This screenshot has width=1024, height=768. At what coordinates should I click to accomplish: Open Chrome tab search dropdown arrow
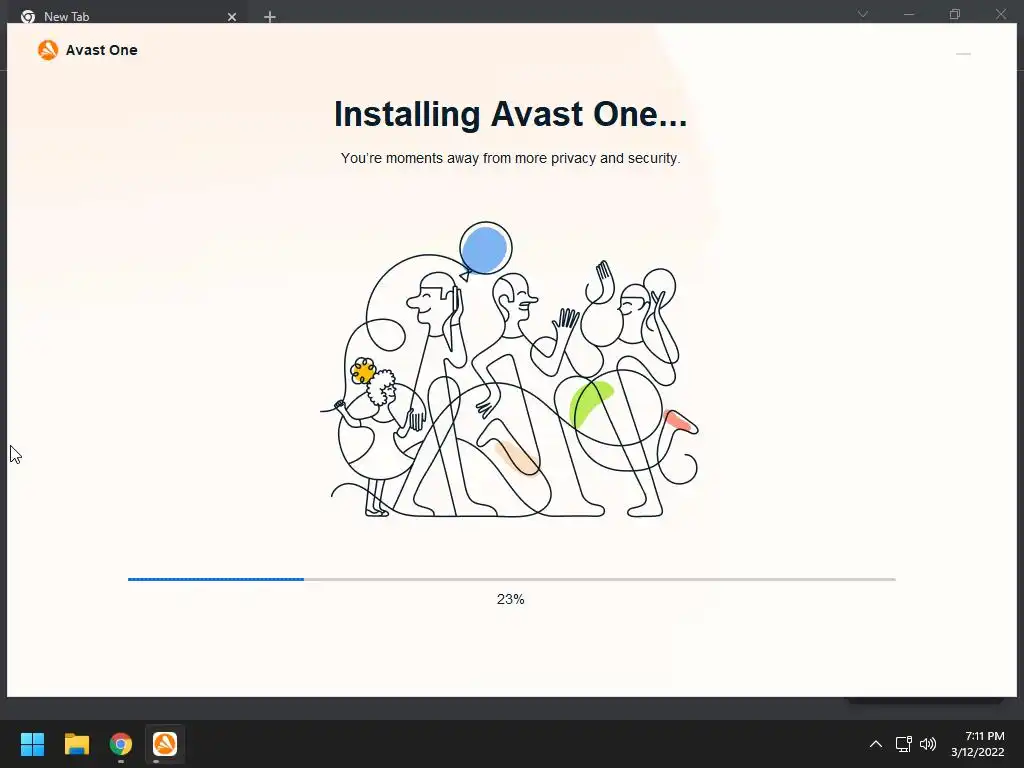point(863,14)
